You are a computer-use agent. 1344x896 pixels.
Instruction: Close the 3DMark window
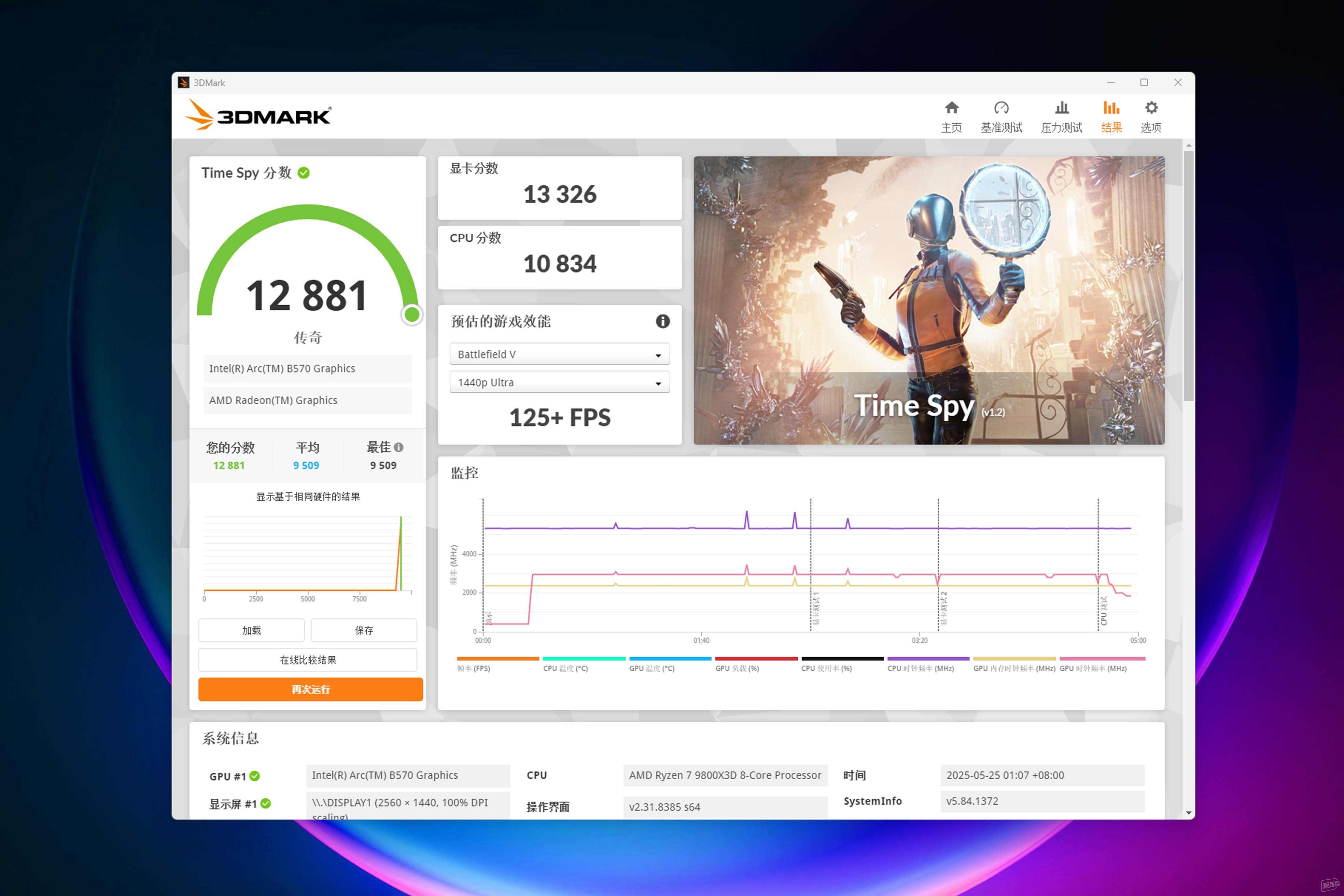1178,83
